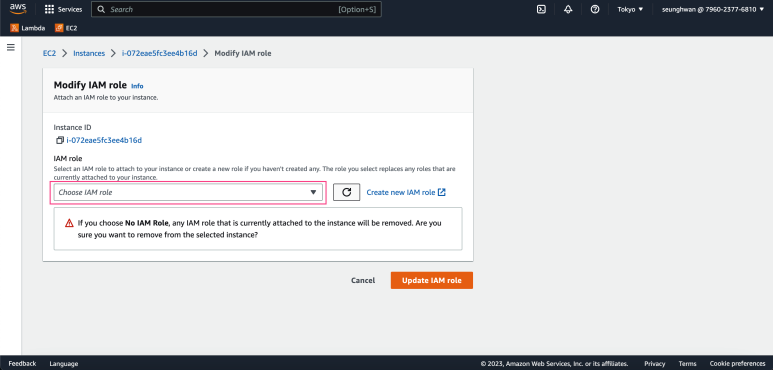Open the EC2 favorite shortcut
Viewport: 773px width, 370px height.
66,28
